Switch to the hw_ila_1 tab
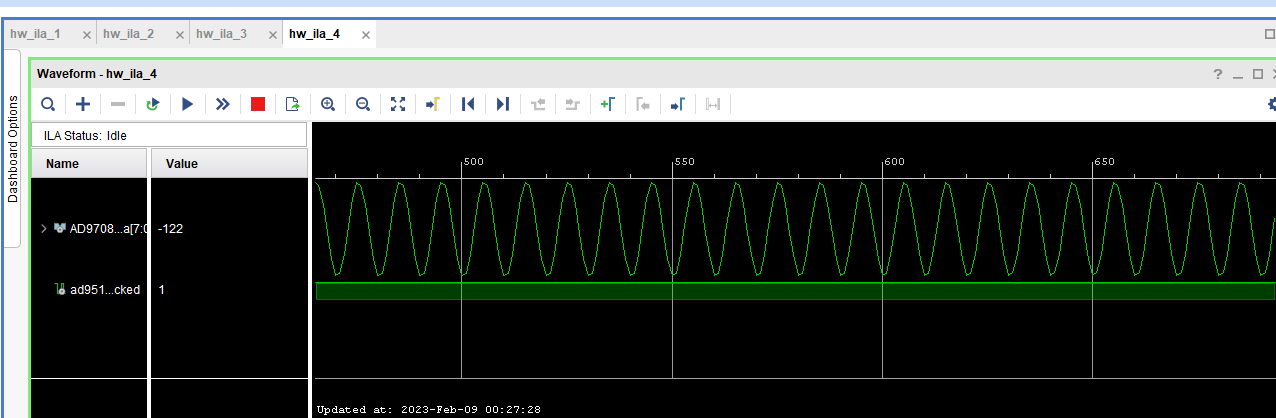This screenshot has height=418, width=1276. [35, 34]
